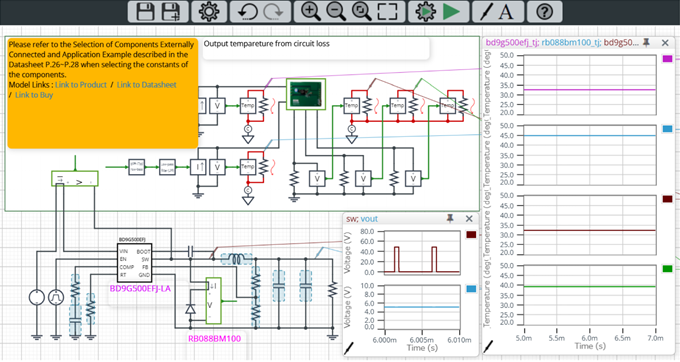The image size is (680, 362).
Task: Open the settings gear in toolbar
Action: [x=209, y=12]
